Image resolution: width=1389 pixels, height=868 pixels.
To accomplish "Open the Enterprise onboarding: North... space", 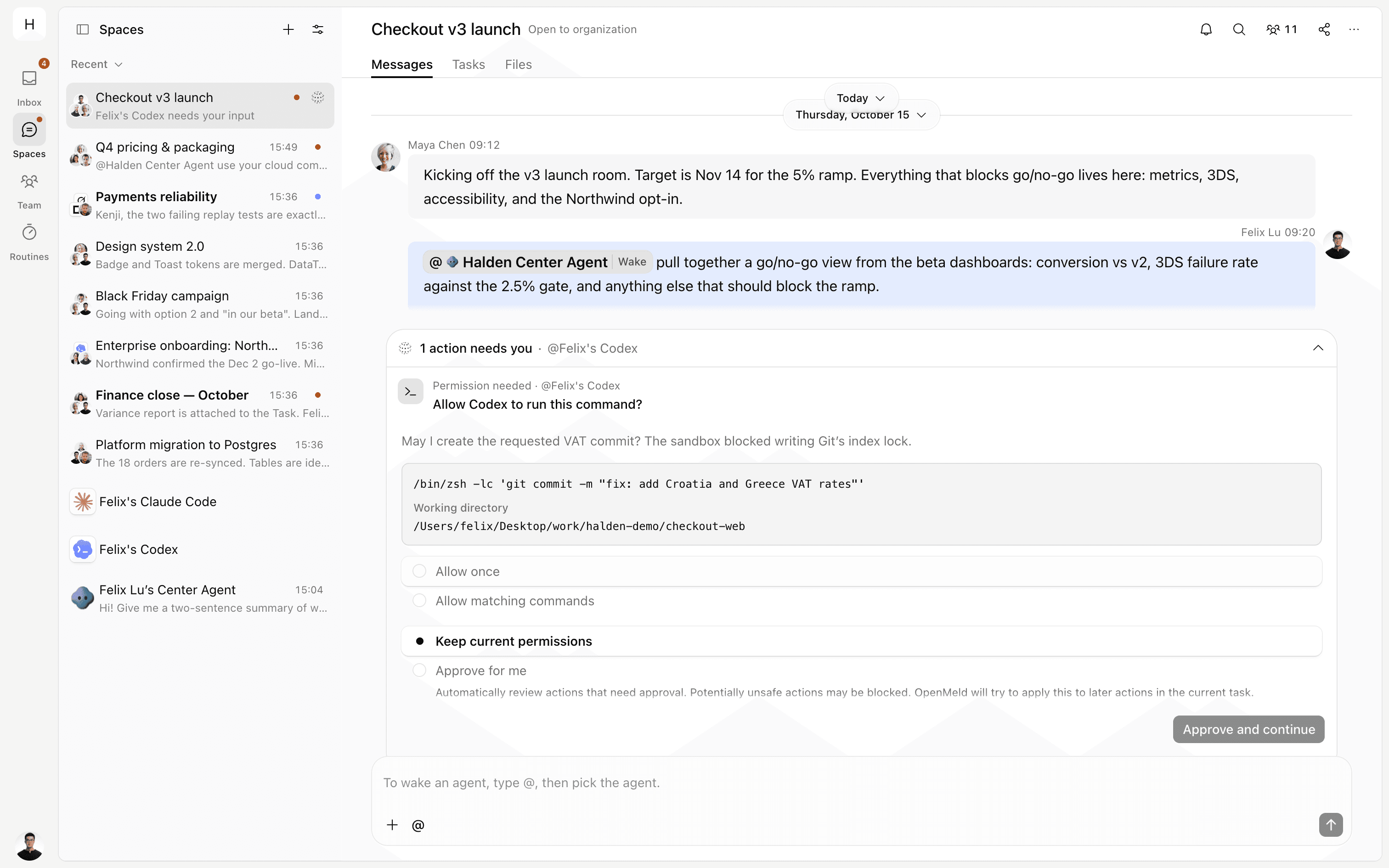I will (200, 354).
